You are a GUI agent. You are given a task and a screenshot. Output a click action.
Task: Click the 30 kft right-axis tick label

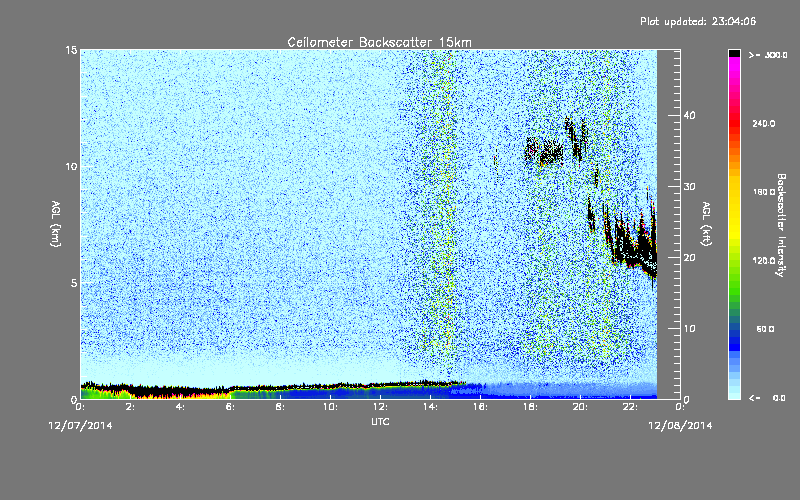click(x=689, y=187)
